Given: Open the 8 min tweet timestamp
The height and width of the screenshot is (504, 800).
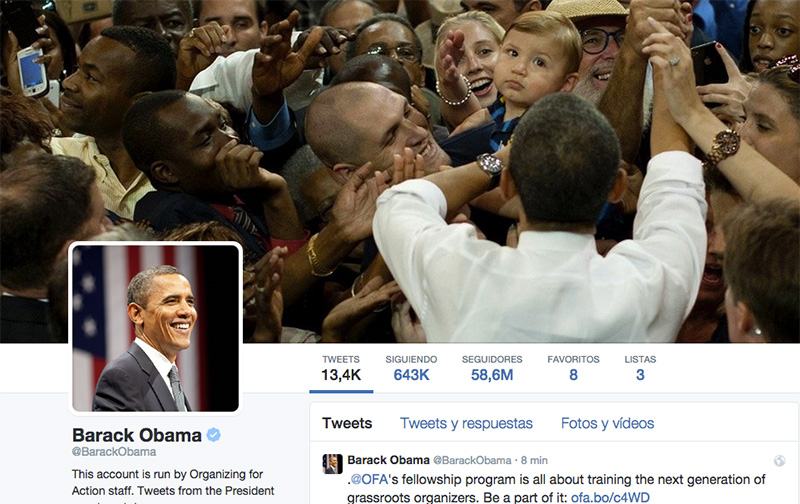Looking at the screenshot, I should click(x=534, y=461).
